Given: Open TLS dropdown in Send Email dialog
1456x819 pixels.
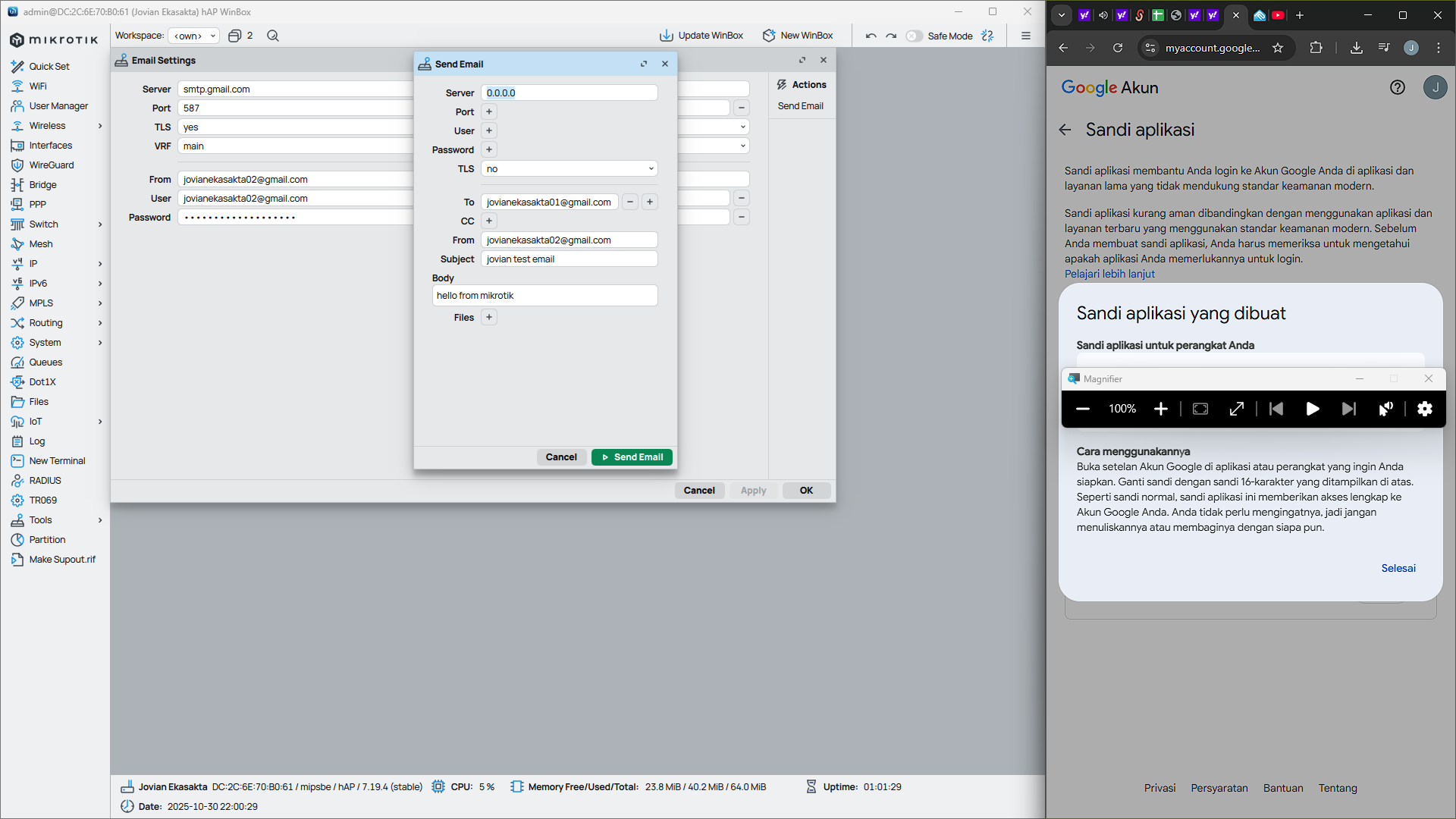Looking at the screenshot, I should 570,169.
